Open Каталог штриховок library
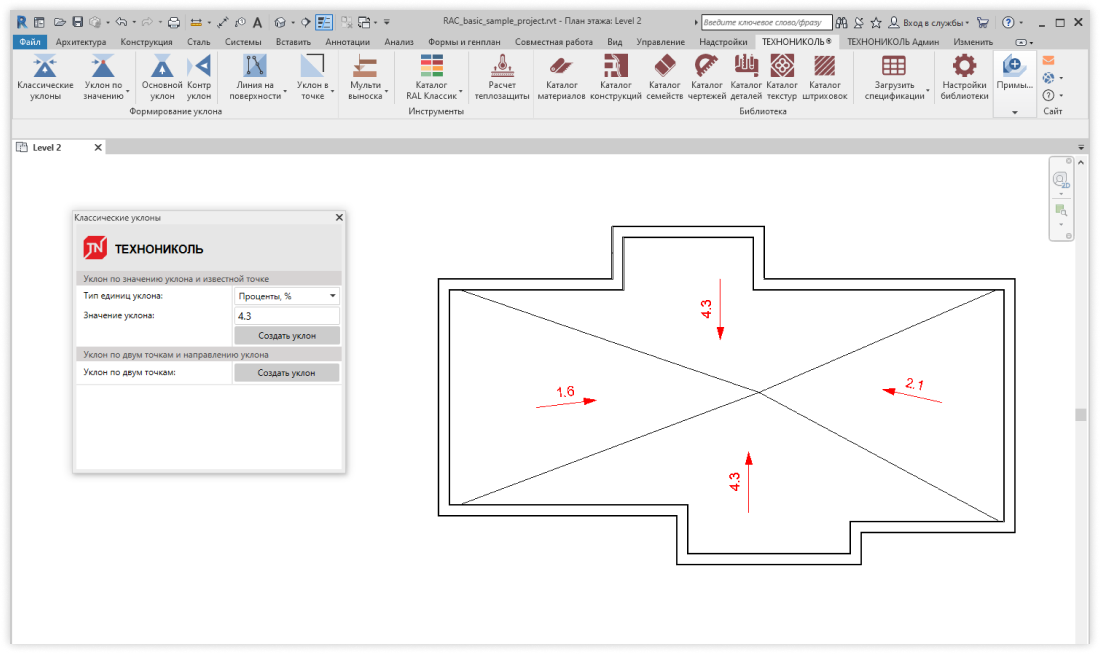Screen dimensions: 1100x654 [x=825, y=77]
